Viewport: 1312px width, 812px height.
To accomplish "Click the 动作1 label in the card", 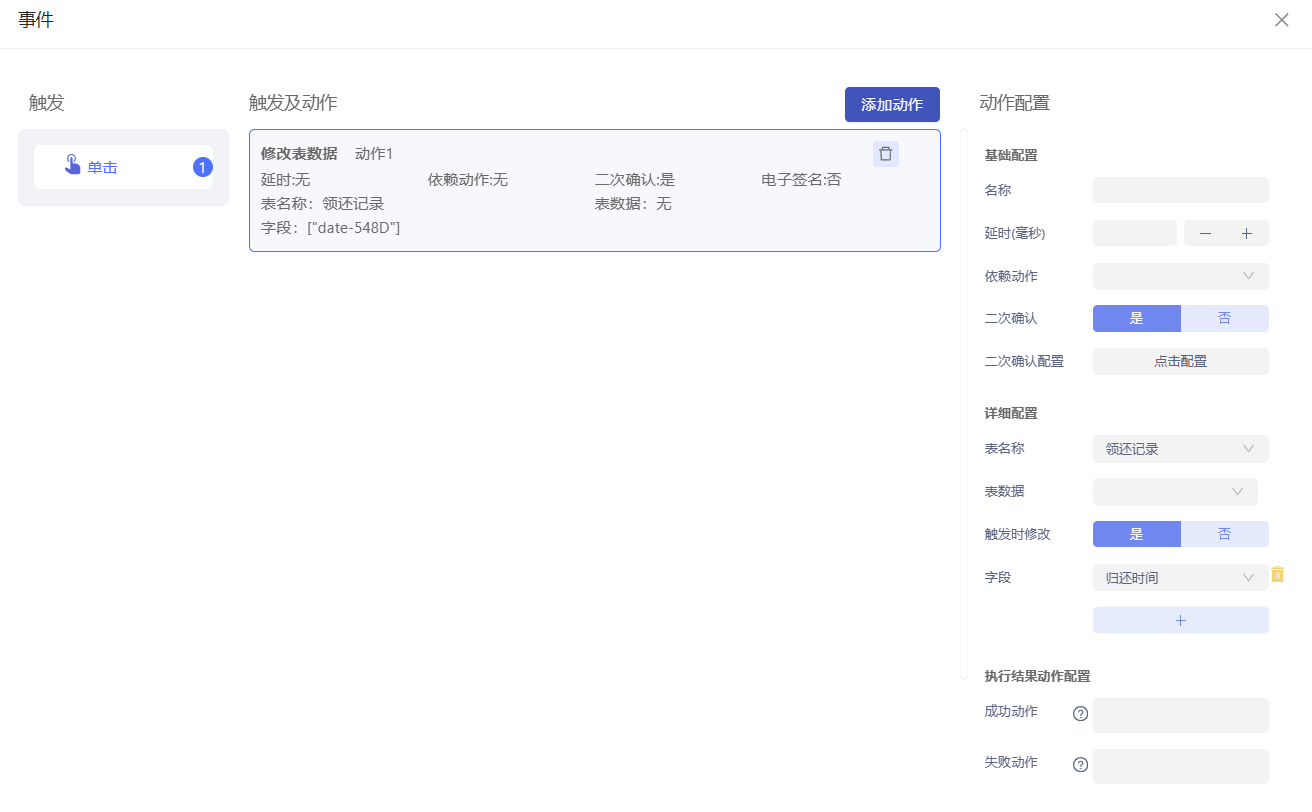I will (x=374, y=153).
